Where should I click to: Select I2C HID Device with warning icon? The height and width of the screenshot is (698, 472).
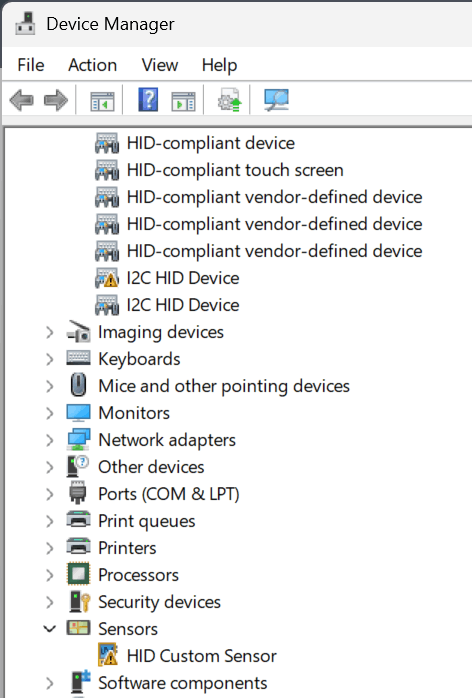pos(183,278)
